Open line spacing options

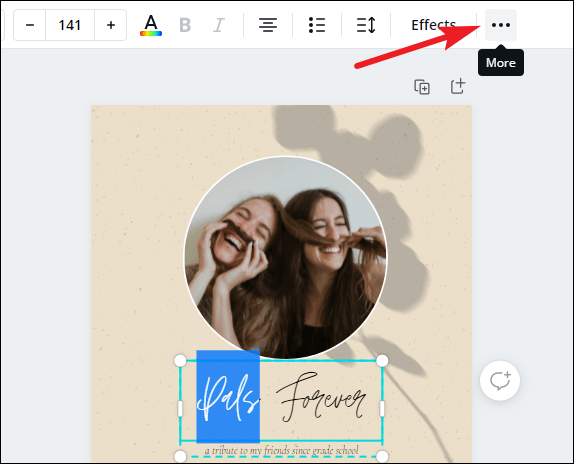tap(366, 25)
